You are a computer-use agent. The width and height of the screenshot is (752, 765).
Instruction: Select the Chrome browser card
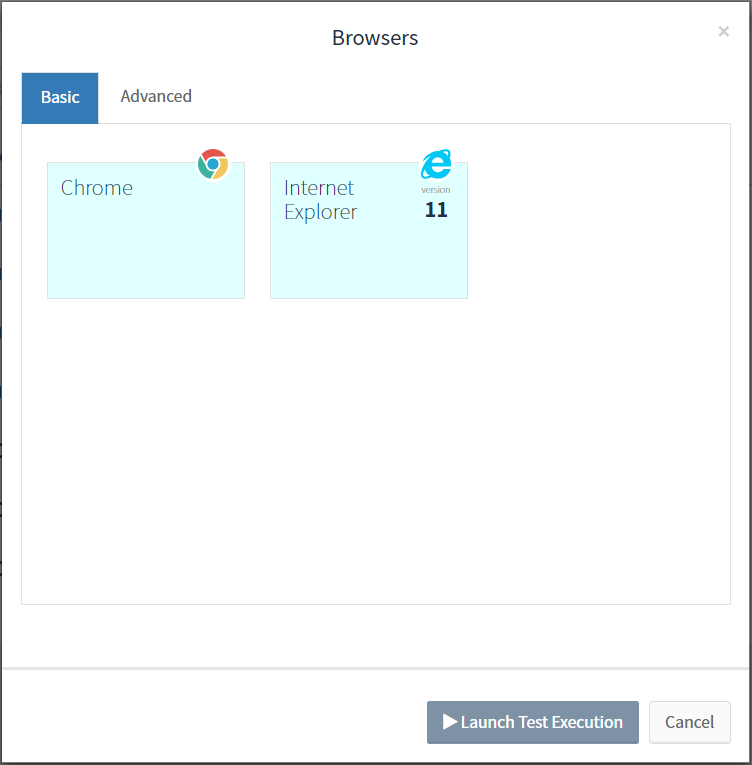click(146, 230)
